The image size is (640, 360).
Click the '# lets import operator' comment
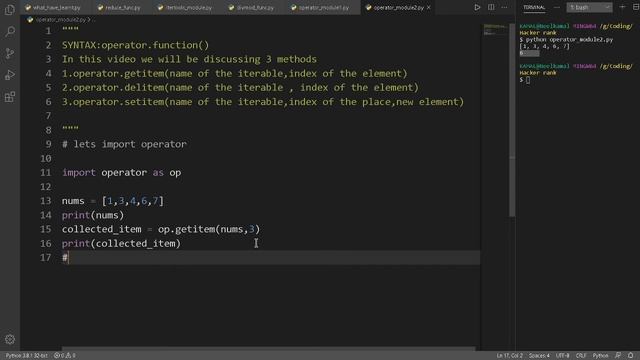point(124,144)
